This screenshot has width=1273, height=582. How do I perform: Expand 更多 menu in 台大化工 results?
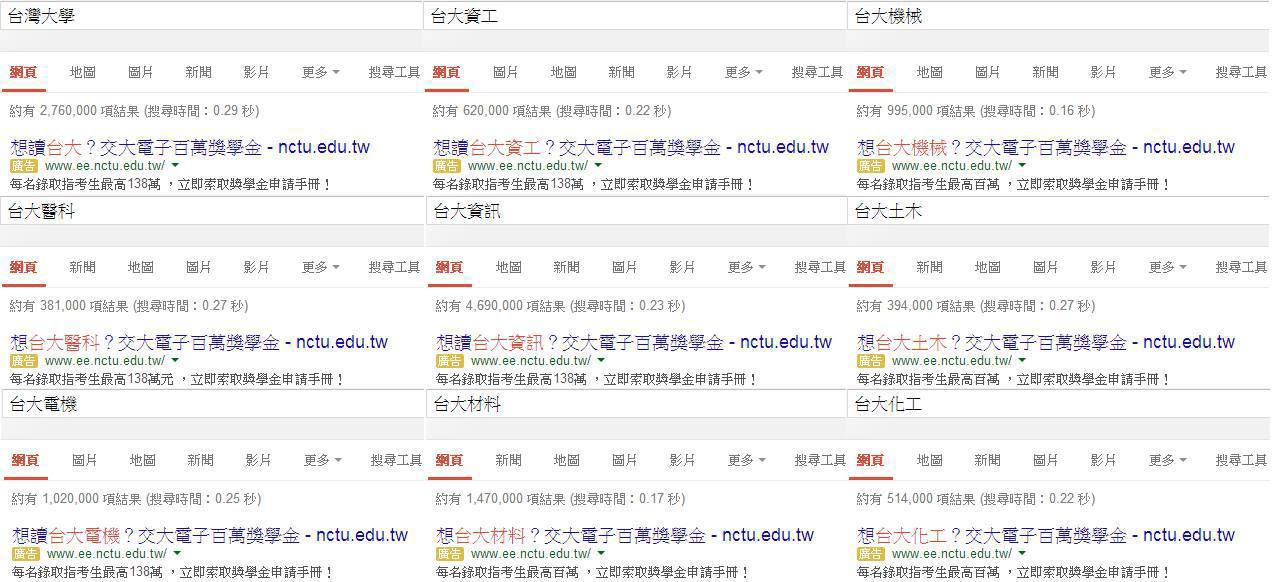1167,460
